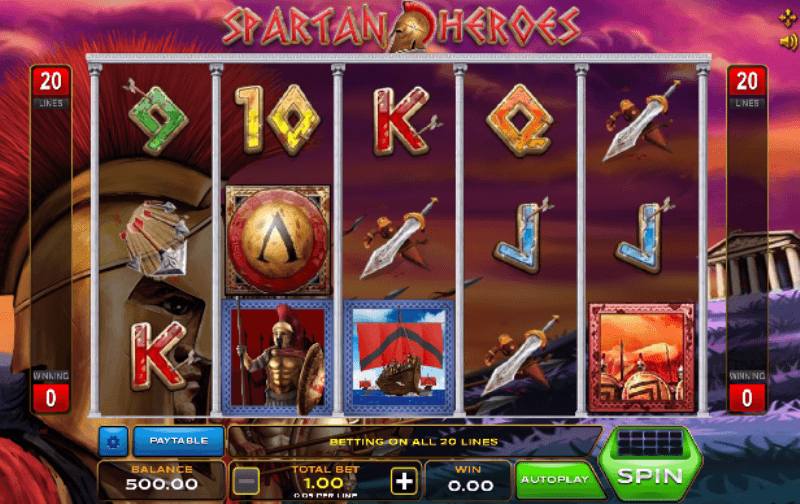Viewport: 800px width, 504px height.
Task: Spin the reels
Action: click(x=650, y=464)
